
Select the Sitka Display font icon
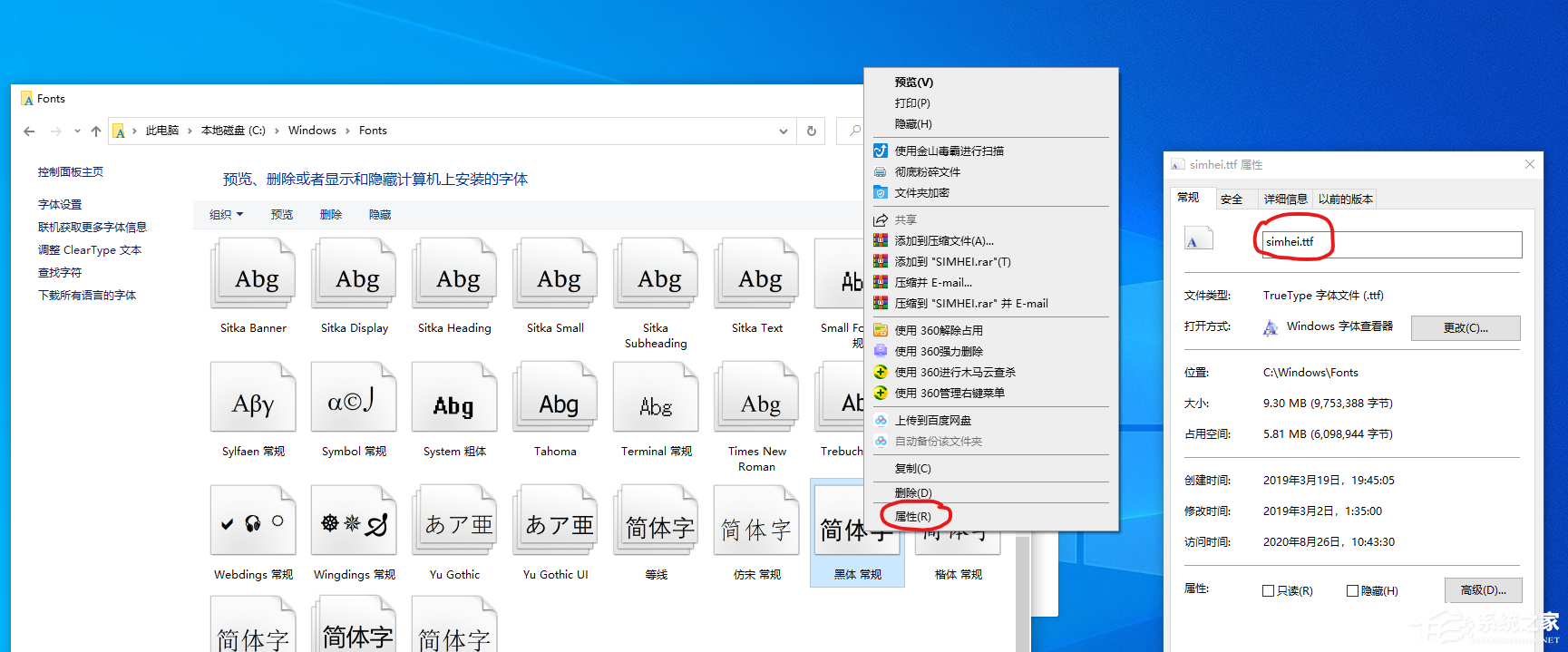pyautogui.click(x=354, y=273)
